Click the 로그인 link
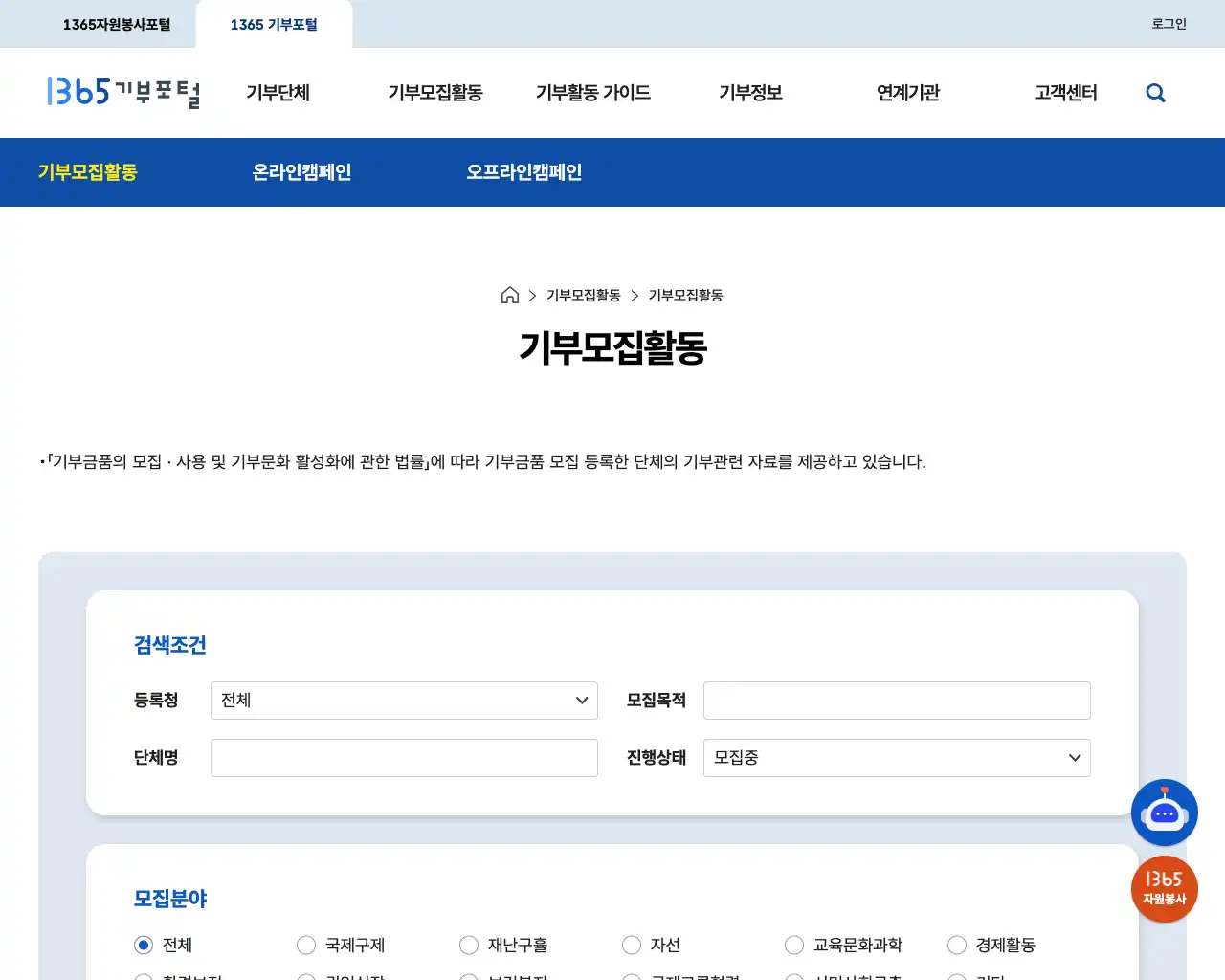The height and width of the screenshot is (980, 1225). pyautogui.click(x=1168, y=23)
